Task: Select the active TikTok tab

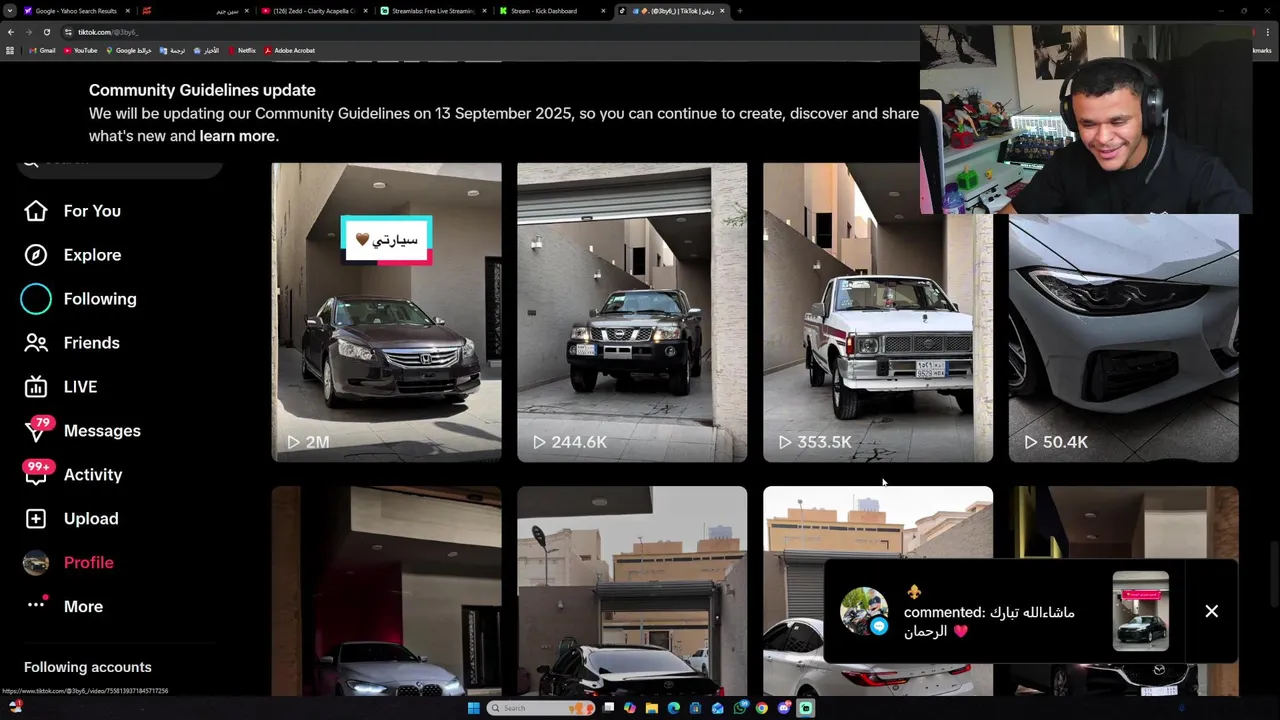Action: (x=672, y=11)
